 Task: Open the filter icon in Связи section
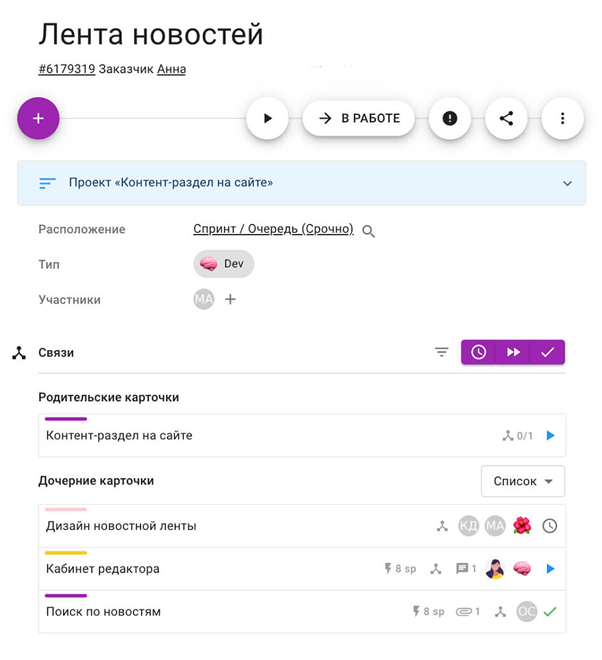tap(442, 352)
